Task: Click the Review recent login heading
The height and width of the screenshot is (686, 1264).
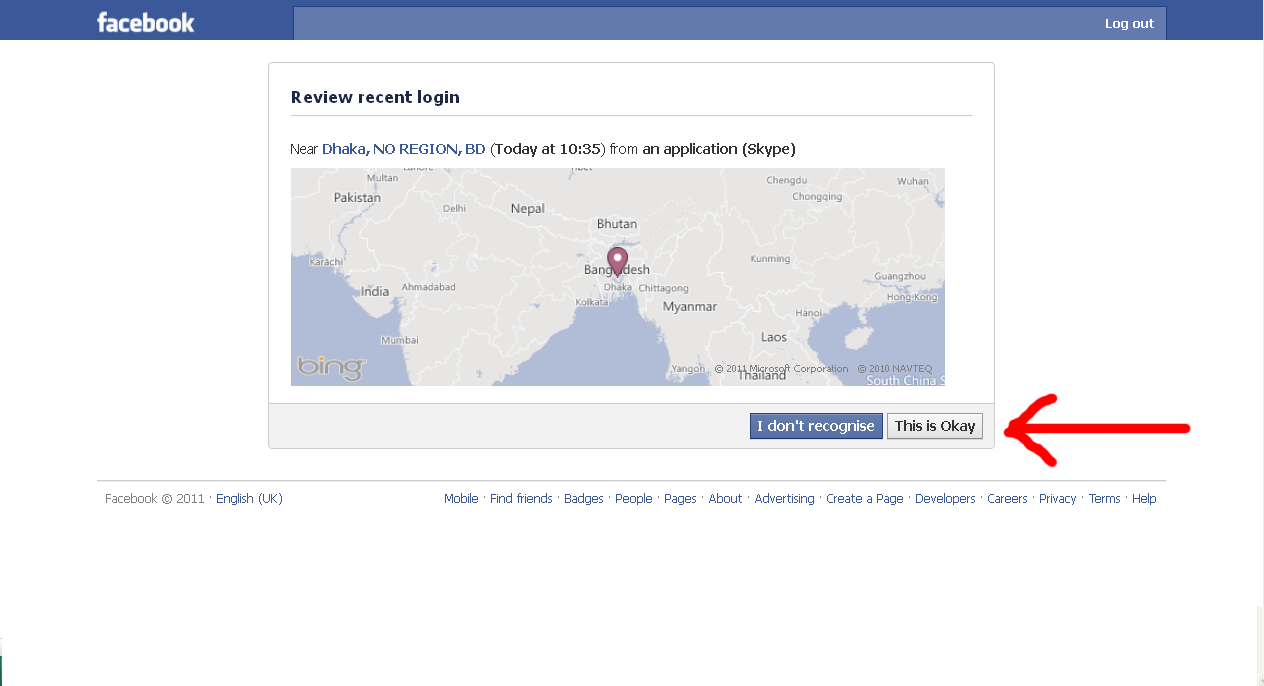Action: point(375,97)
